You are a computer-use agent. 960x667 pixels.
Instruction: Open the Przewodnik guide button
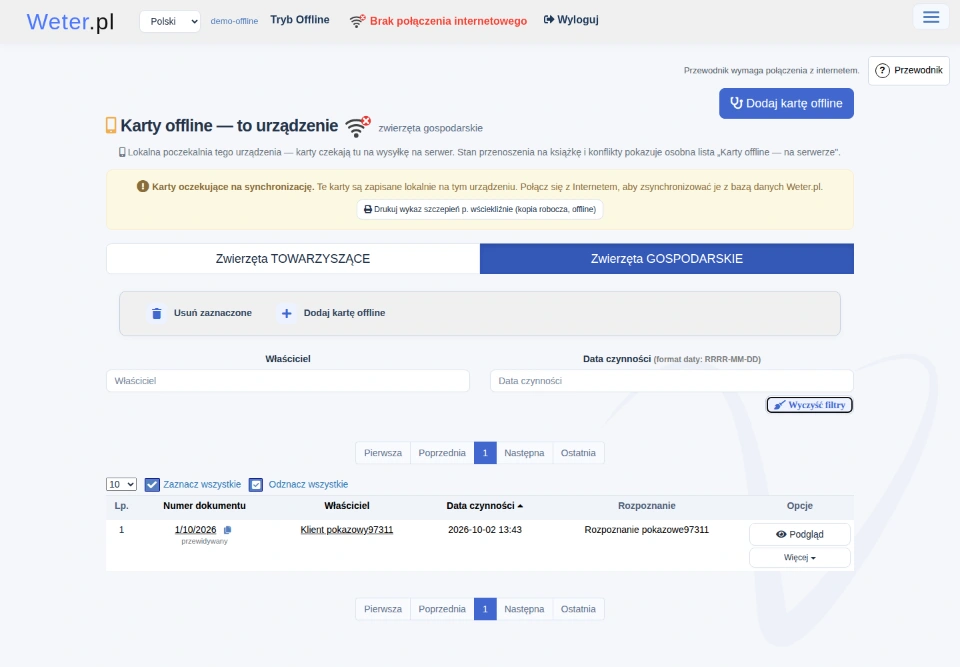909,70
